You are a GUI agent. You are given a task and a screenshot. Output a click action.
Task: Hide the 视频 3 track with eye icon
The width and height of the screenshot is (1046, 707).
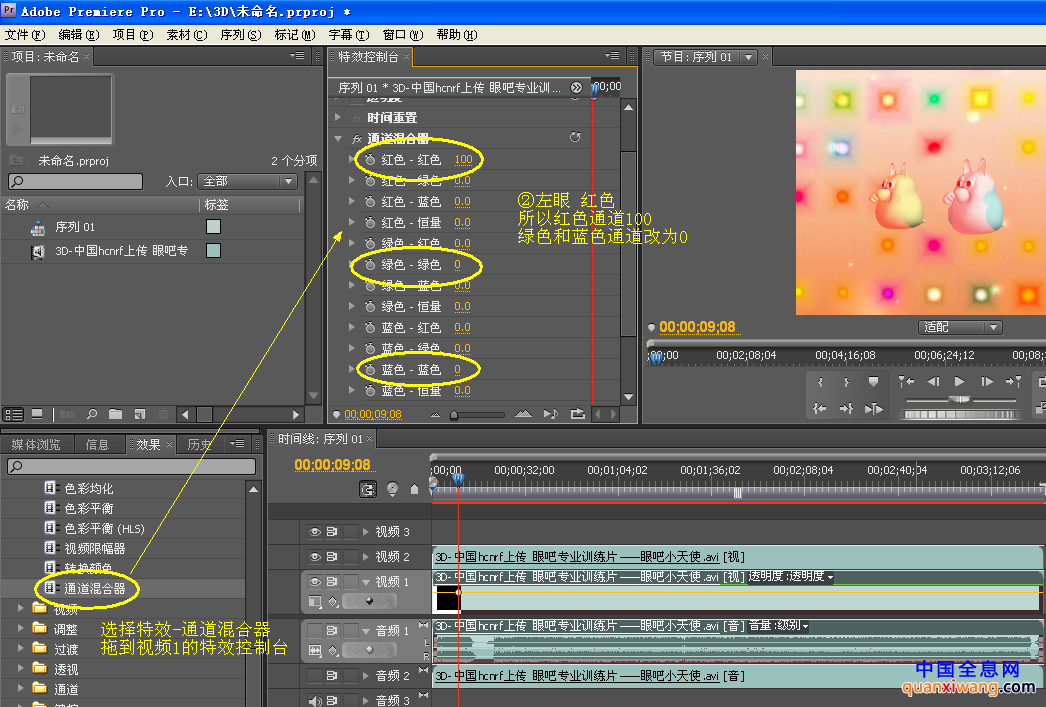(x=315, y=532)
